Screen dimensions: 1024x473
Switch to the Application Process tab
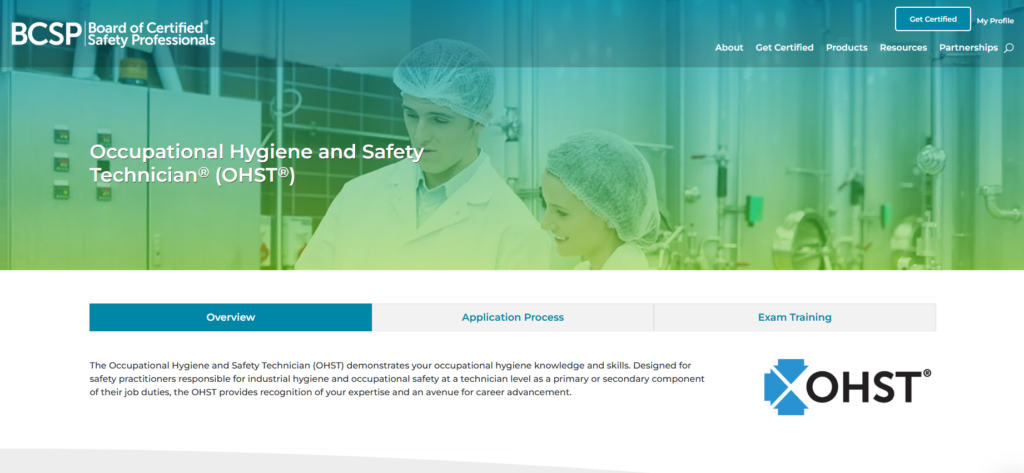[x=513, y=318]
